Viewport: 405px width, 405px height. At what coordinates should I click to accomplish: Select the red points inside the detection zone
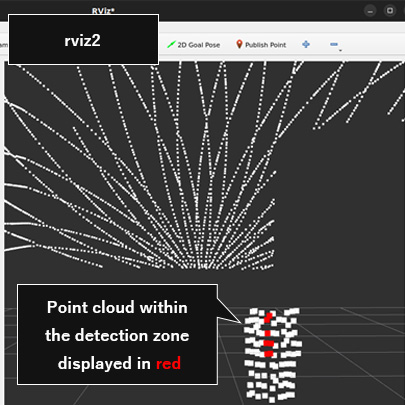tap(268, 334)
